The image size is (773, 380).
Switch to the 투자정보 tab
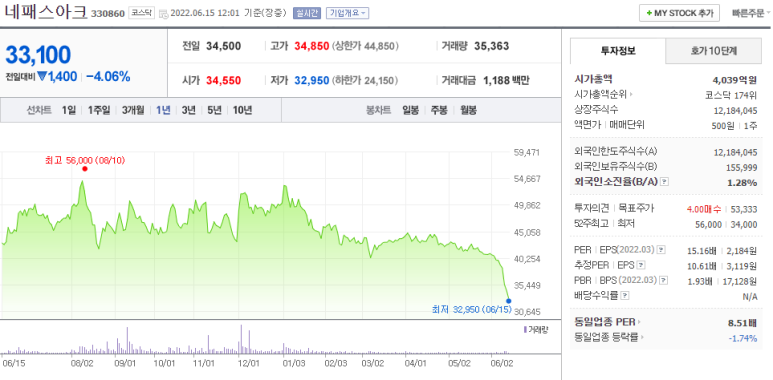(618, 50)
